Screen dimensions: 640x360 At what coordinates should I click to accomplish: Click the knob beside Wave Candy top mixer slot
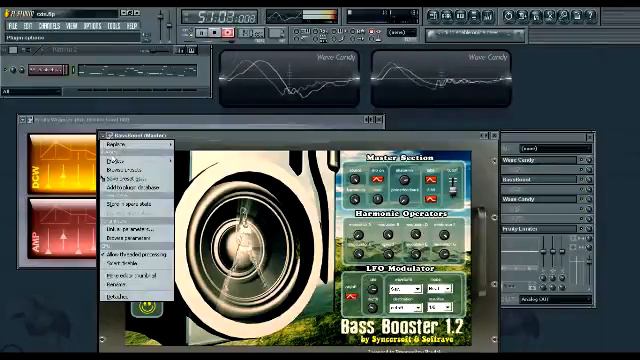pos(589,160)
